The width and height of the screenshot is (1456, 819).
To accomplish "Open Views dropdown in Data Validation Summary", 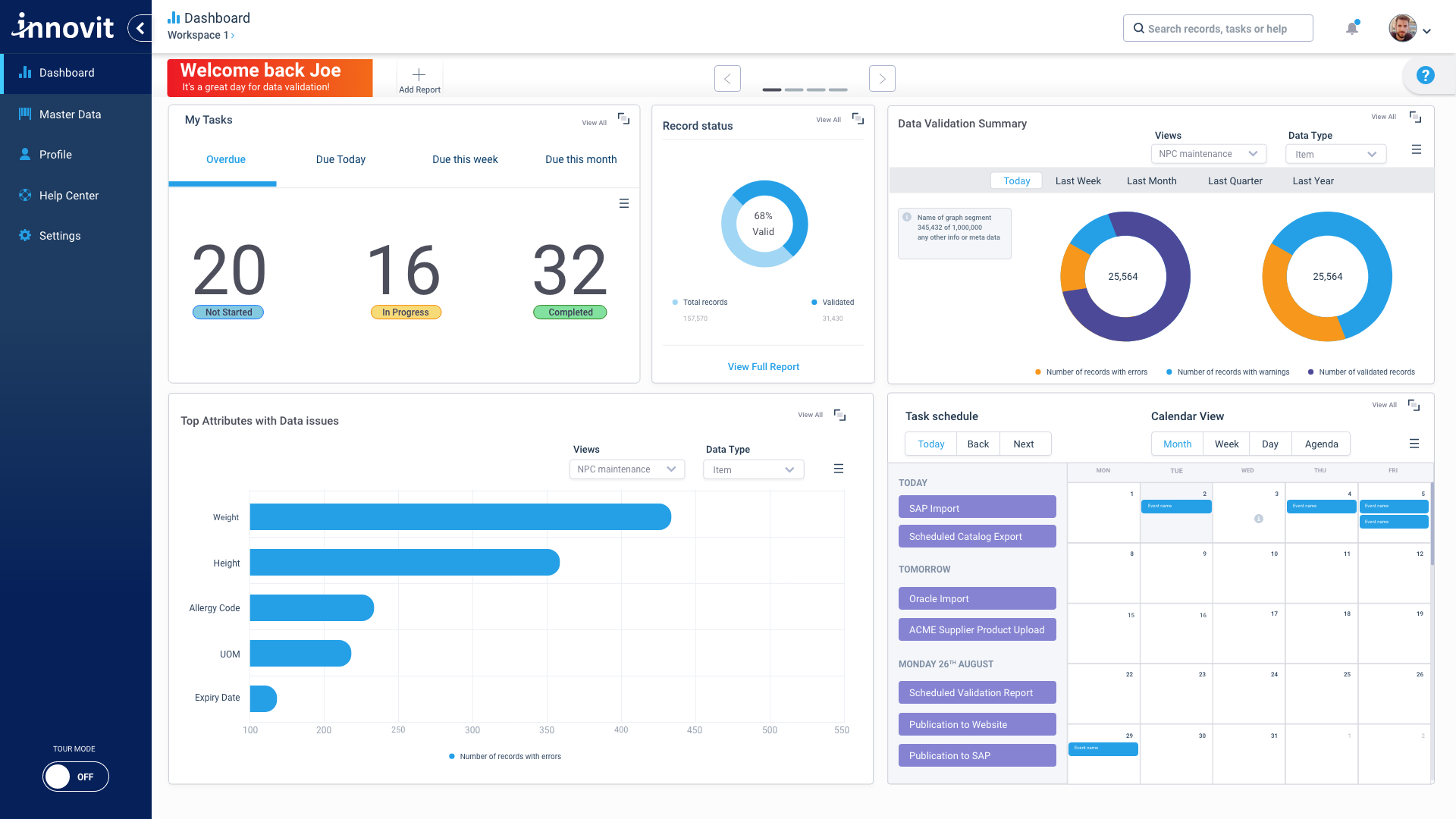I will [x=1208, y=154].
